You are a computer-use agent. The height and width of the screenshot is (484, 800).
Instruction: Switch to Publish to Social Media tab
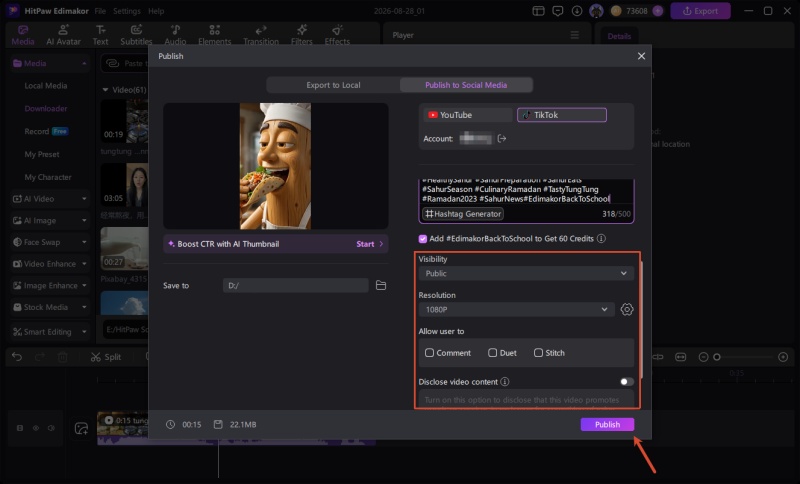(x=466, y=85)
